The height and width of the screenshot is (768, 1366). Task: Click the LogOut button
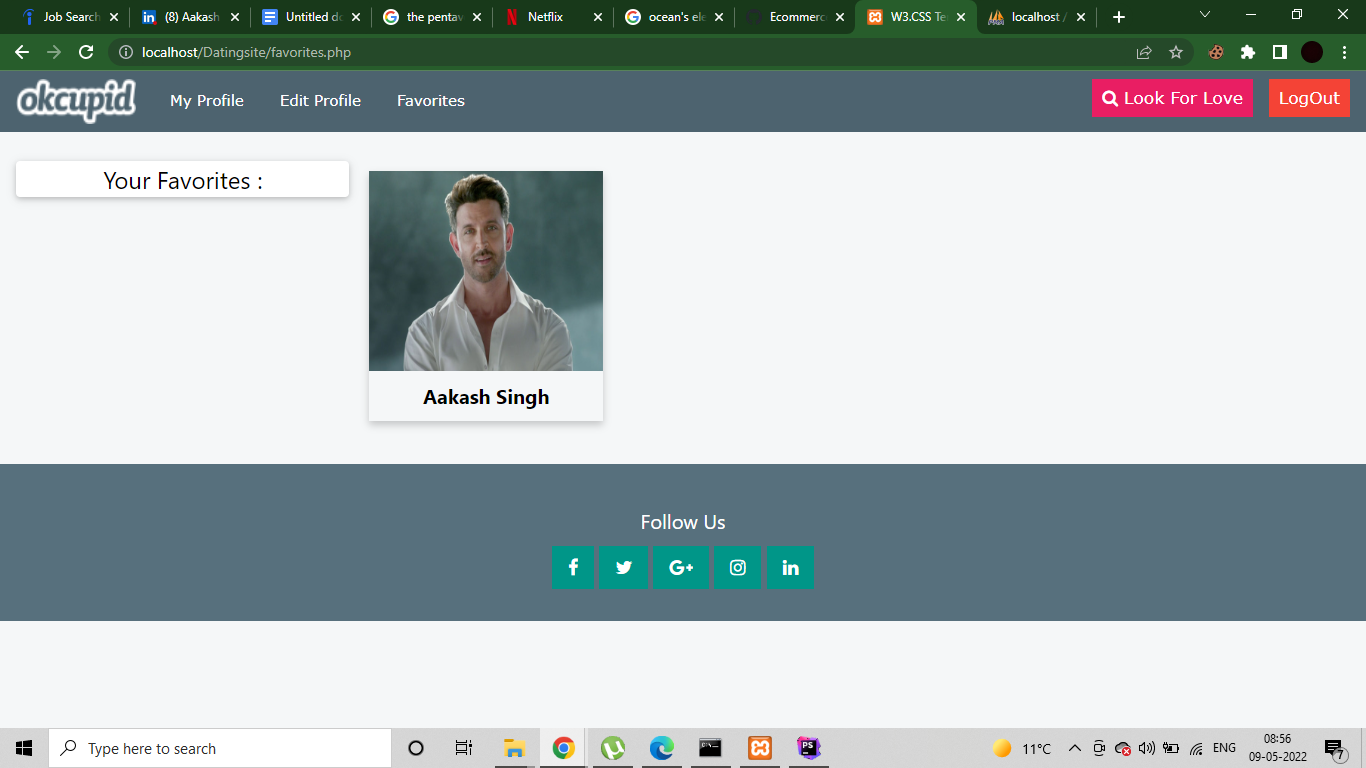[x=1308, y=98]
